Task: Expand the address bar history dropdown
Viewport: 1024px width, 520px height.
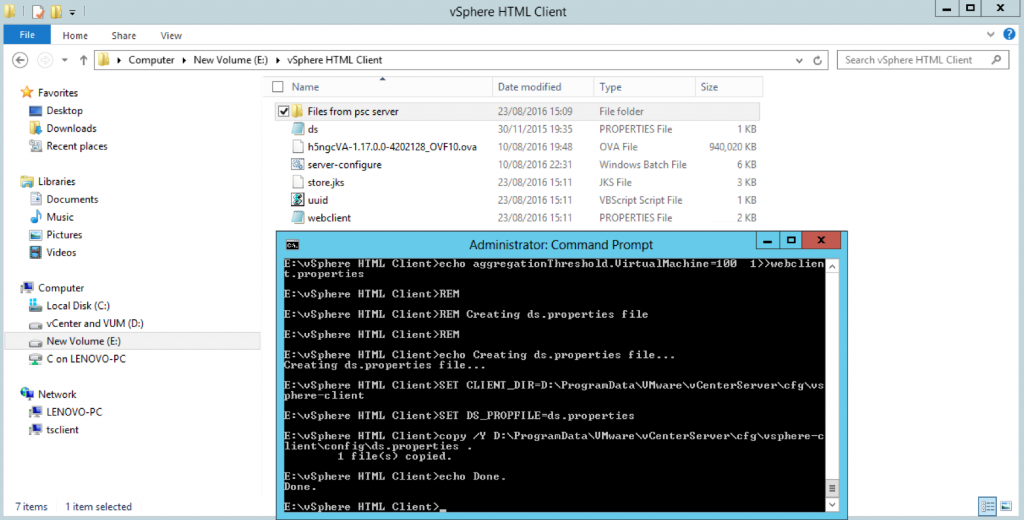Action: pos(799,60)
